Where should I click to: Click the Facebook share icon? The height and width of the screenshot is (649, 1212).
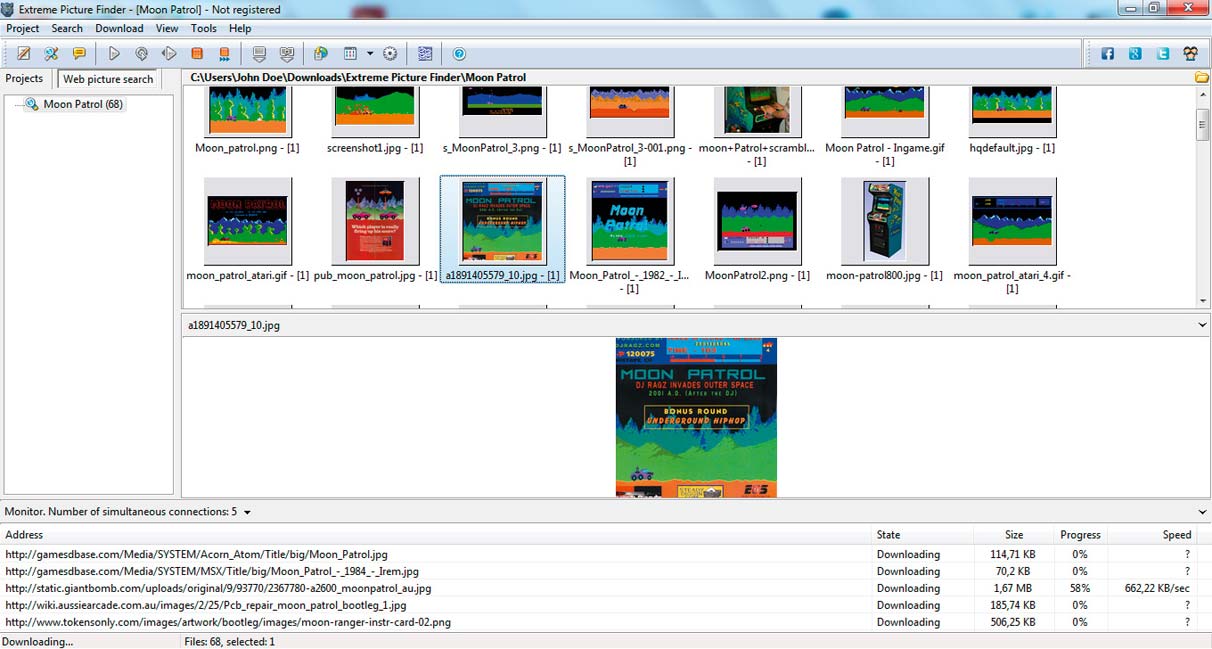click(x=1108, y=54)
